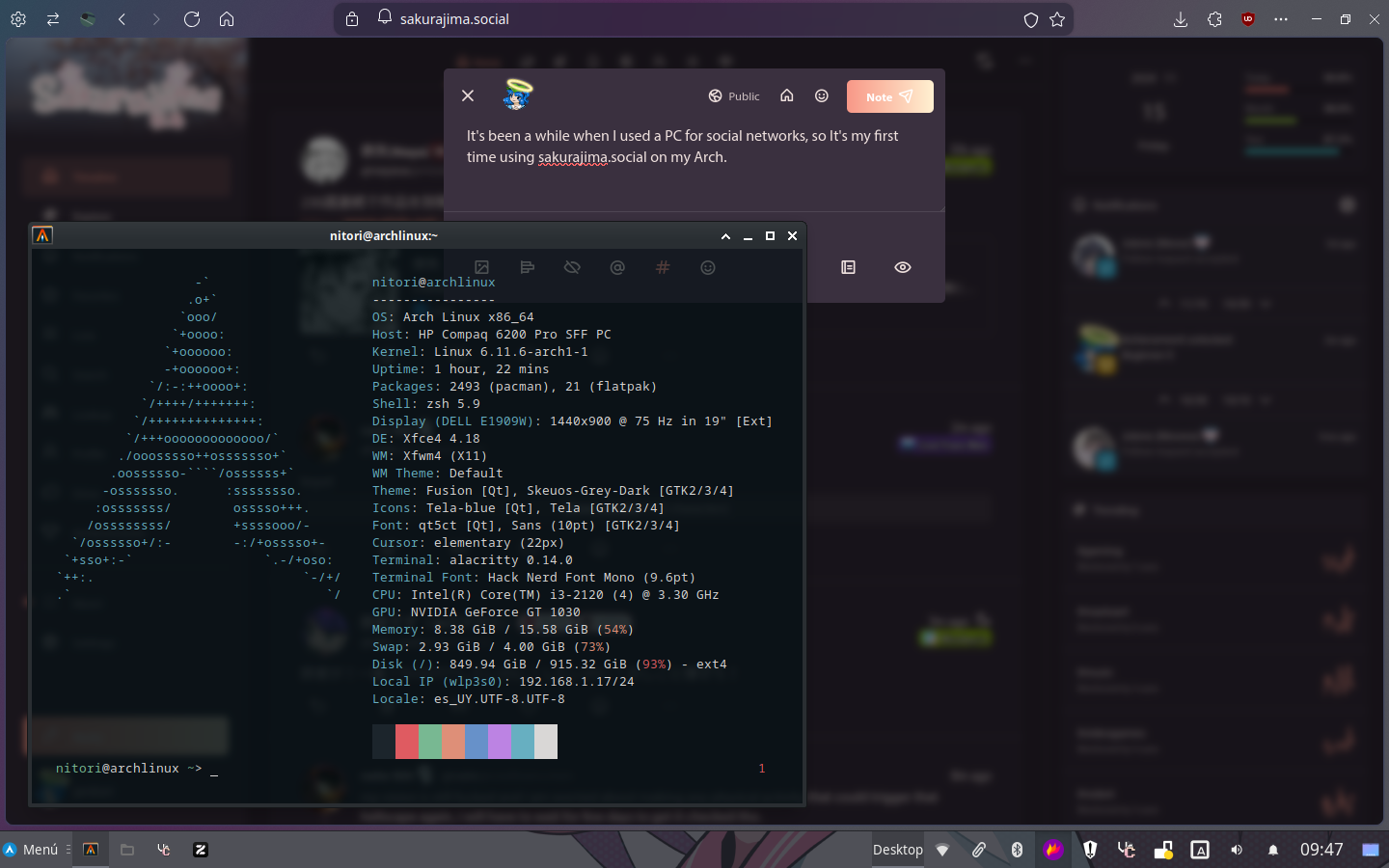Open the note layout icon in compose footer

pyautogui.click(x=849, y=267)
